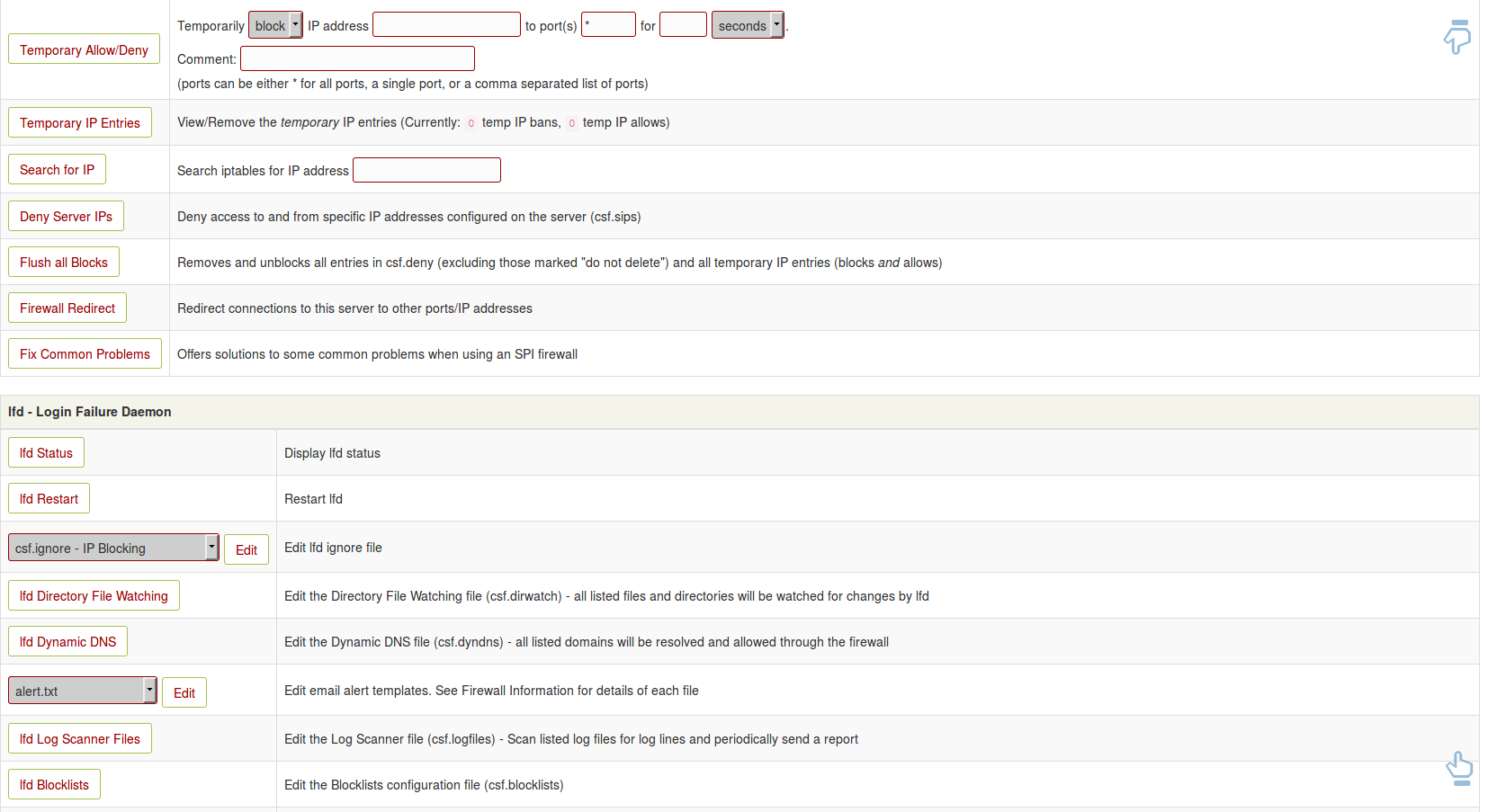Image resolution: width=1488 pixels, height=812 pixels.
Task: Open the csf.ignore - IP Blocking dropdown
Action: point(113,548)
